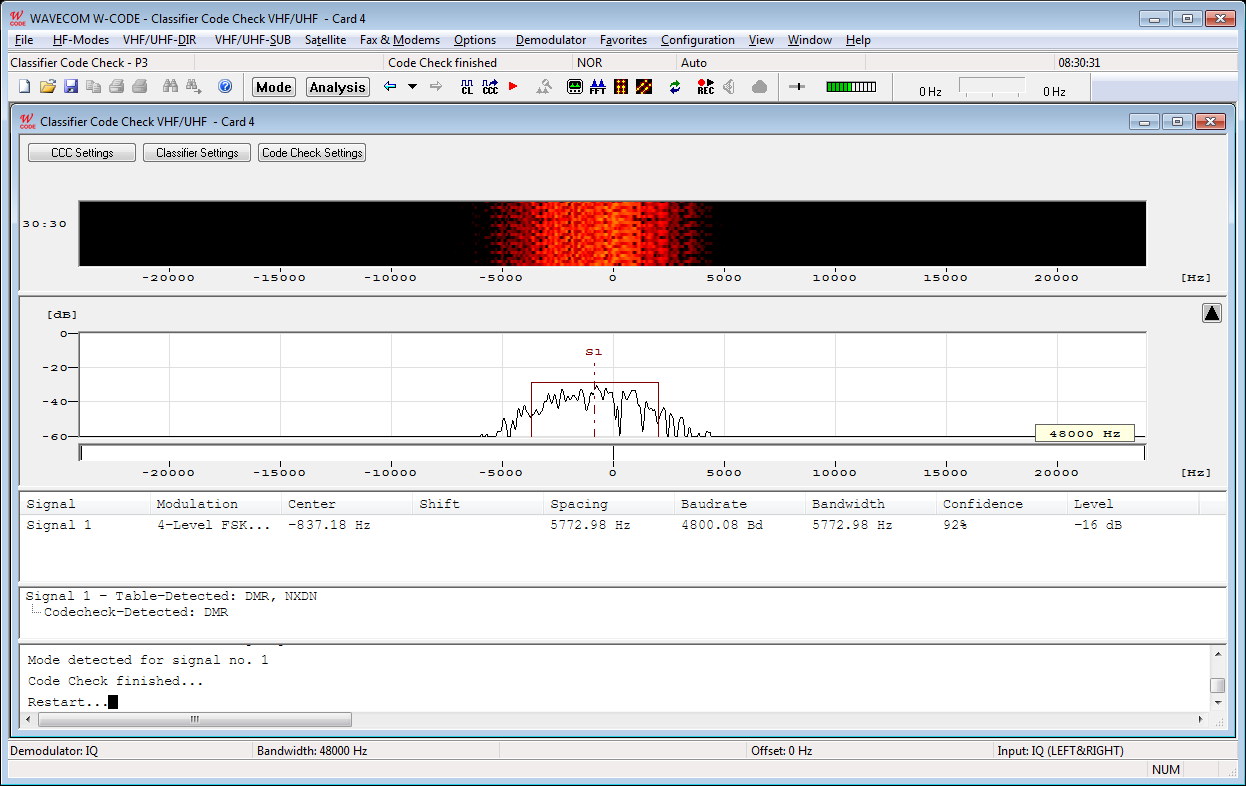Collapse spectrum with black up-triangle button
Viewport: 1246px width, 786px height.
(x=1212, y=313)
